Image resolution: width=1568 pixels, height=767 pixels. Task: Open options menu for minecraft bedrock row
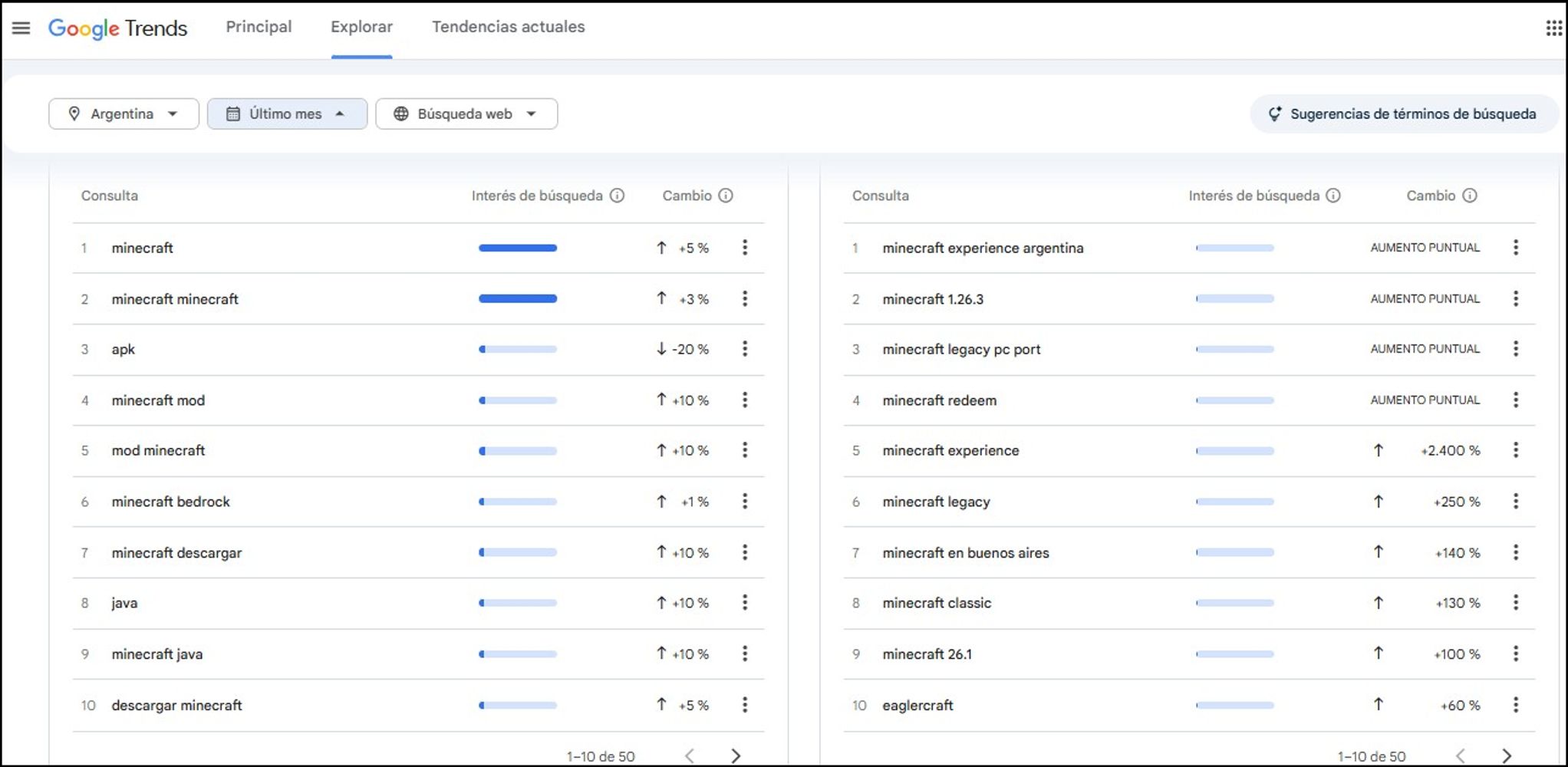pos(745,502)
